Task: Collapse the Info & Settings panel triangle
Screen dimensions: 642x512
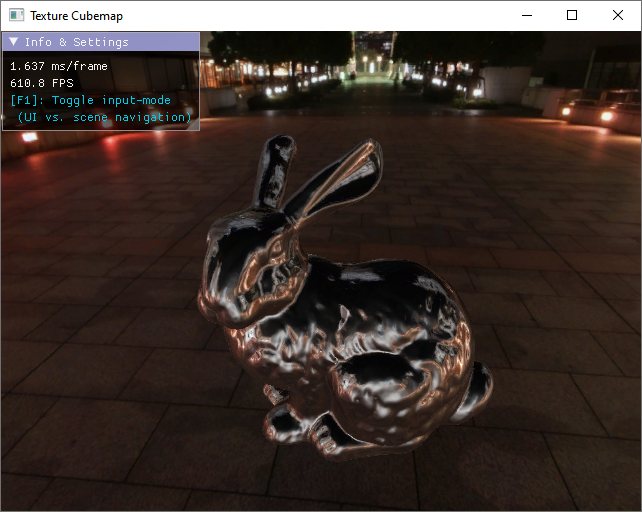Action: pos(14,42)
